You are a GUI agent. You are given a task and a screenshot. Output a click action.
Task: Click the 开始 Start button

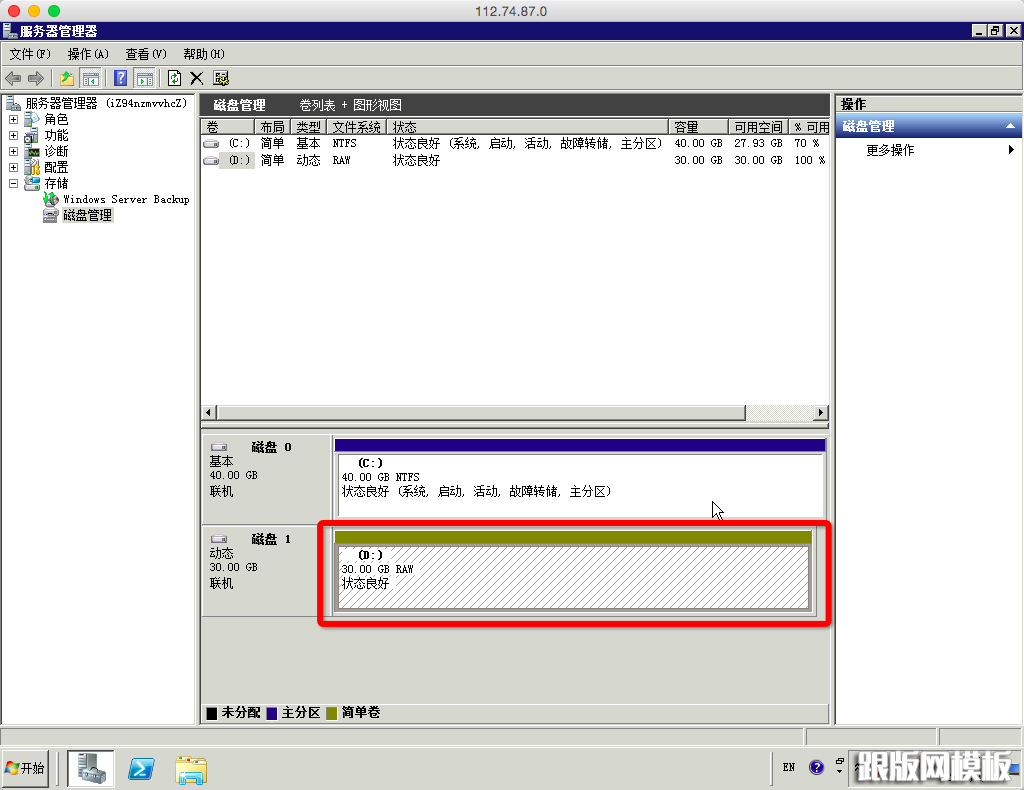(x=26, y=768)
